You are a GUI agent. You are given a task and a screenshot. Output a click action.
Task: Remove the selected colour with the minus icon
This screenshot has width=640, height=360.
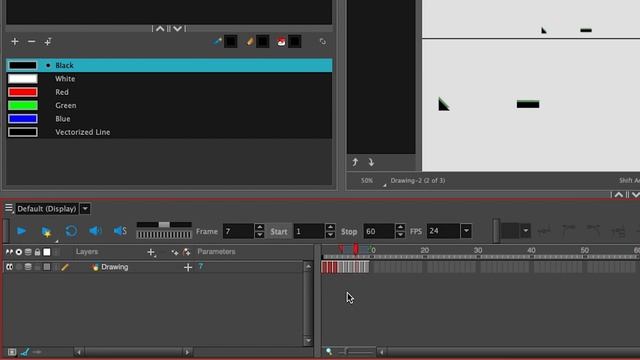31,42
